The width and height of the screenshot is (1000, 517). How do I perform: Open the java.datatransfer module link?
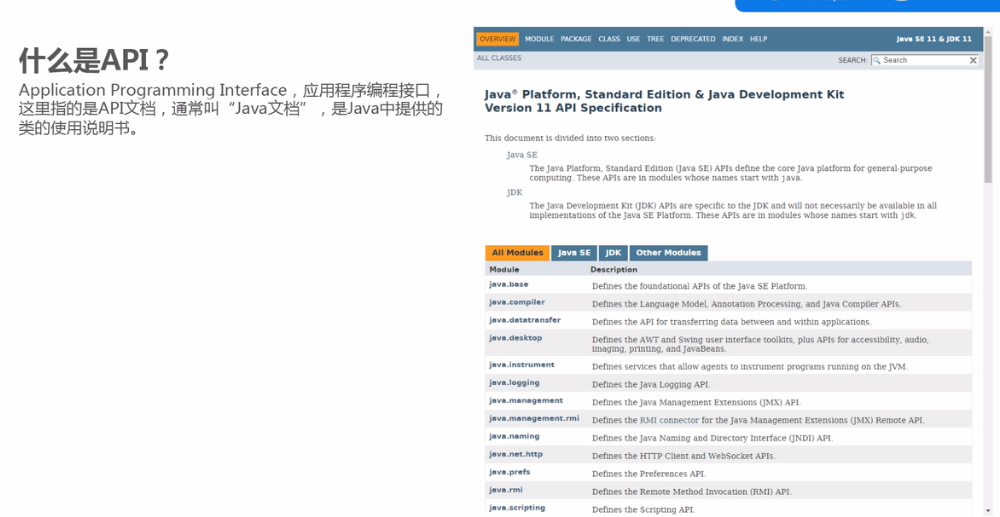[525, 320]
